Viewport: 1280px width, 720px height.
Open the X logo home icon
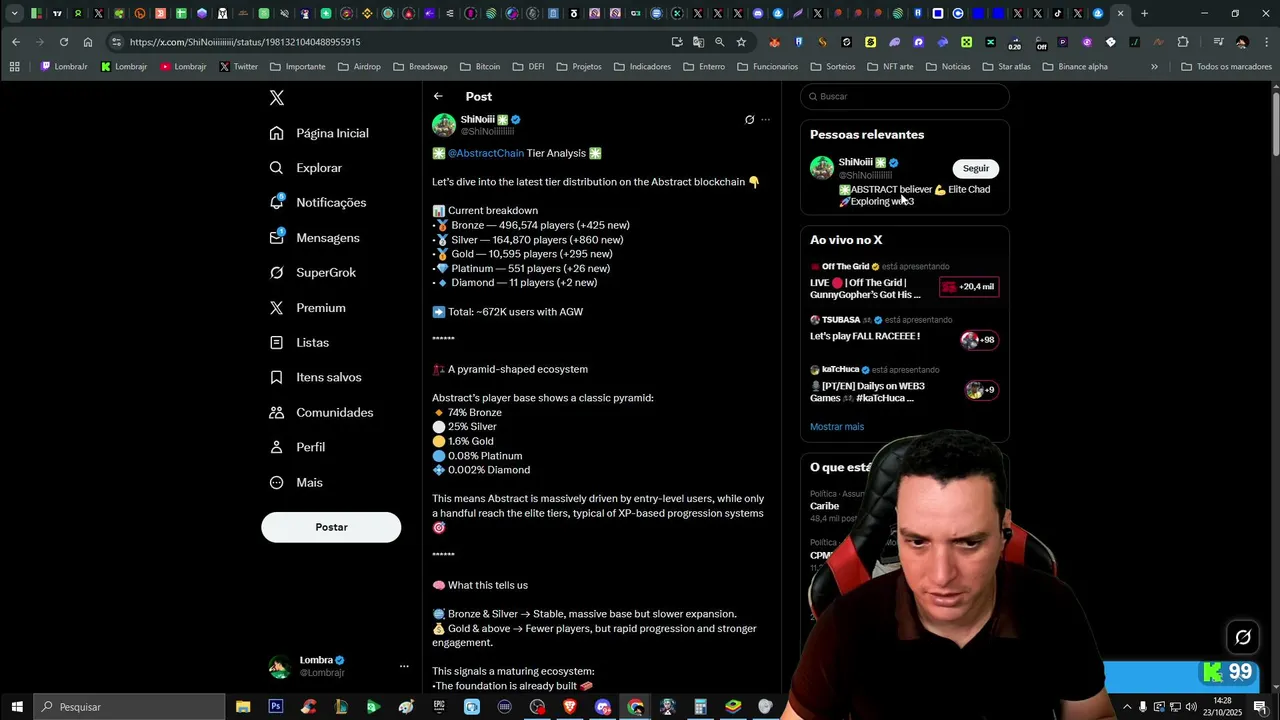277,98
